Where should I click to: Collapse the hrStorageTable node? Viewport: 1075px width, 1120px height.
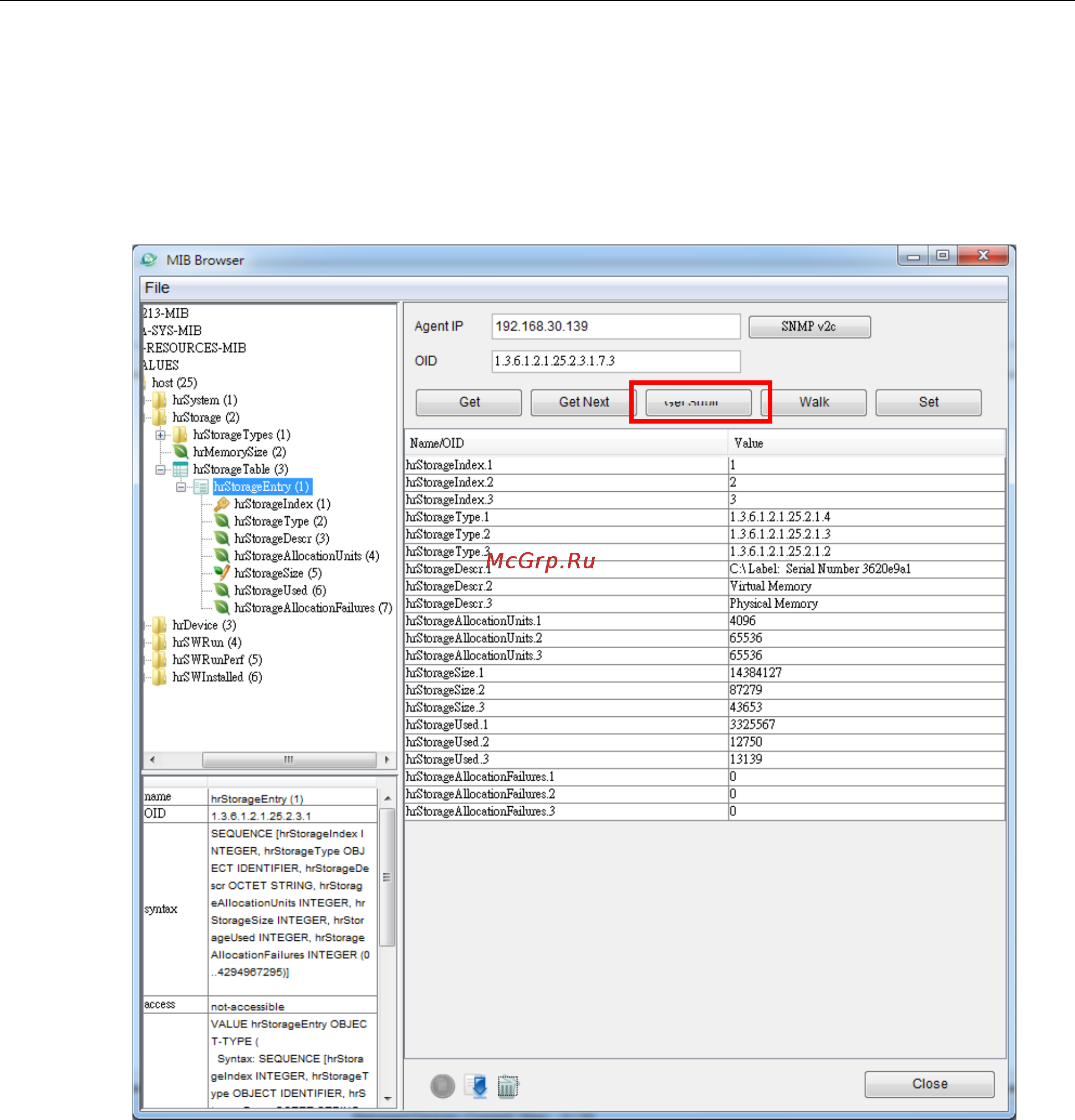161,470
